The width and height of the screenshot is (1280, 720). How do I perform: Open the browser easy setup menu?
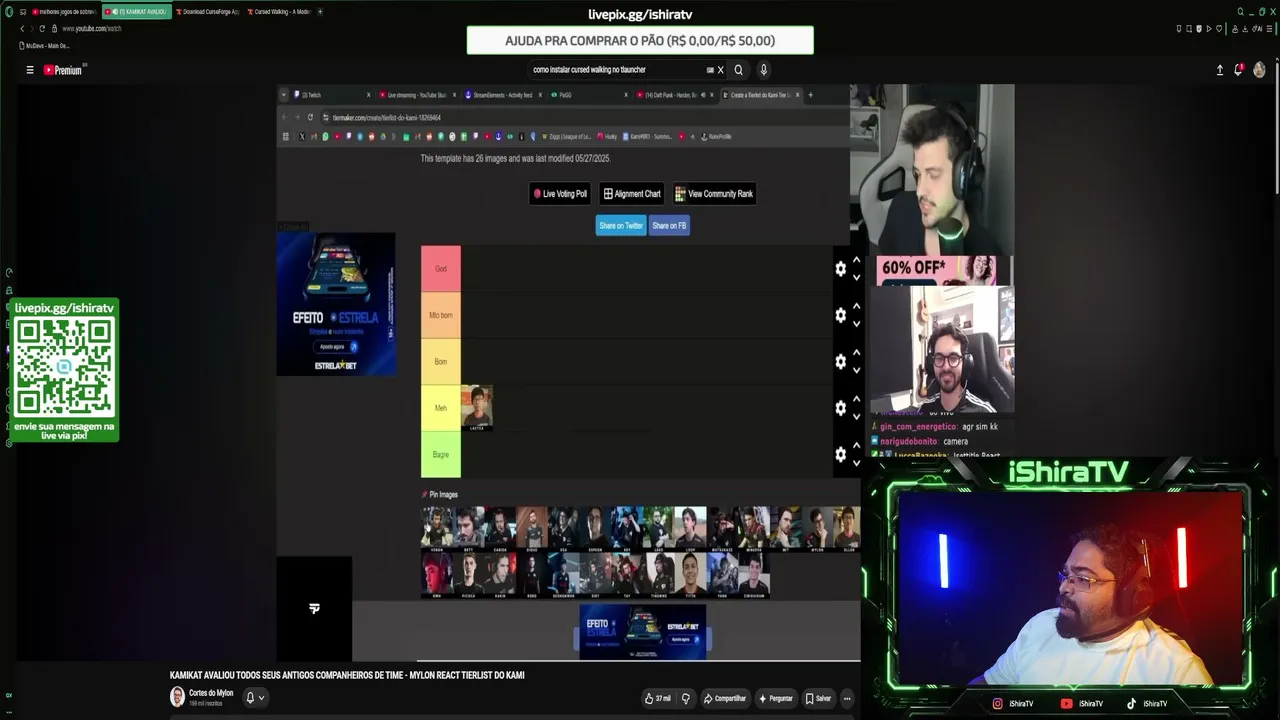1268,29
